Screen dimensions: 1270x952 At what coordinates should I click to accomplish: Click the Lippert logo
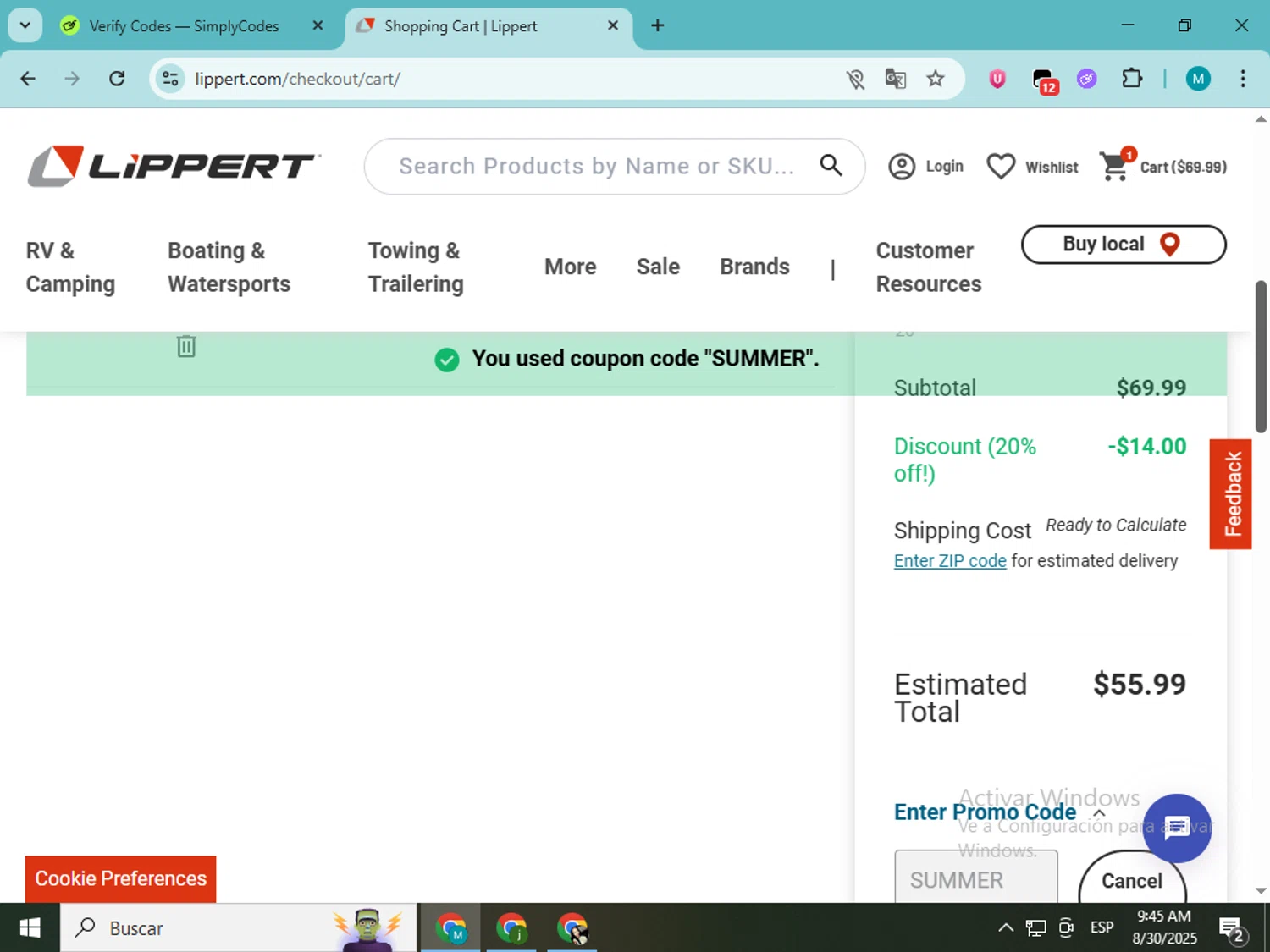click(x=174, y=166)
